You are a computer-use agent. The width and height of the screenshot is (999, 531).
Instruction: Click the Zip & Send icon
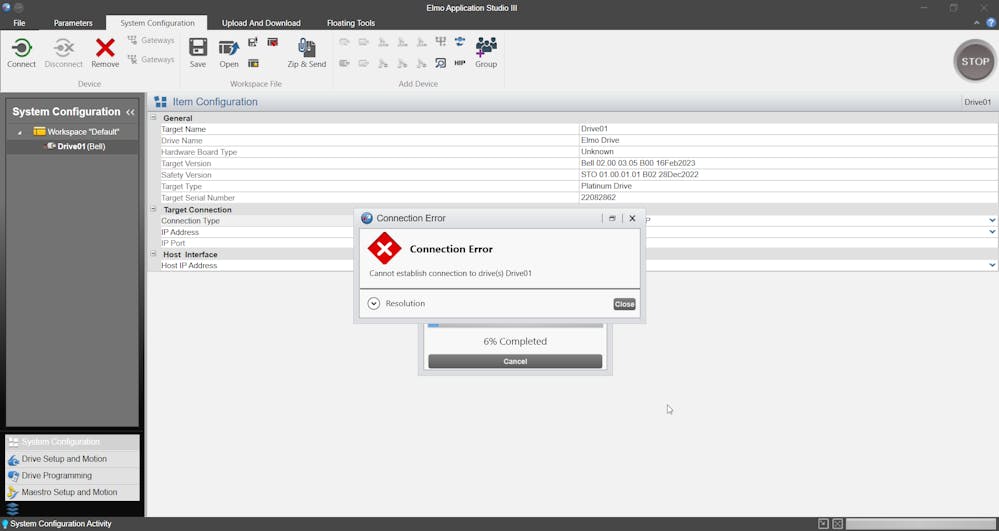point(307,49)
